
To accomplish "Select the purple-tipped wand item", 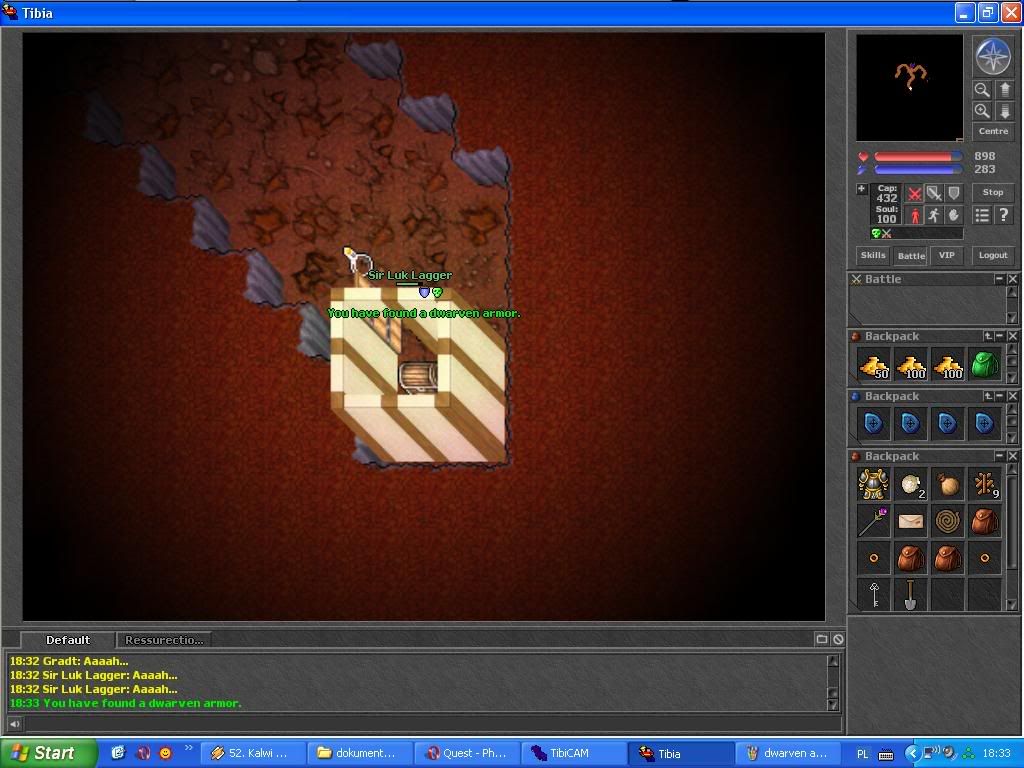I will (x=873, y=522).
